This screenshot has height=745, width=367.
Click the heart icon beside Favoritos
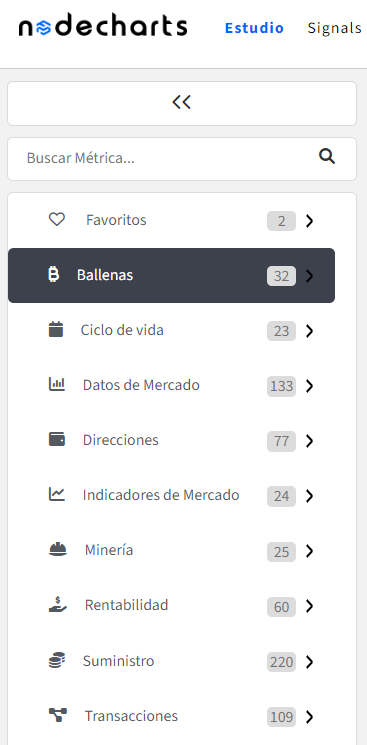[x=57, y=220]
